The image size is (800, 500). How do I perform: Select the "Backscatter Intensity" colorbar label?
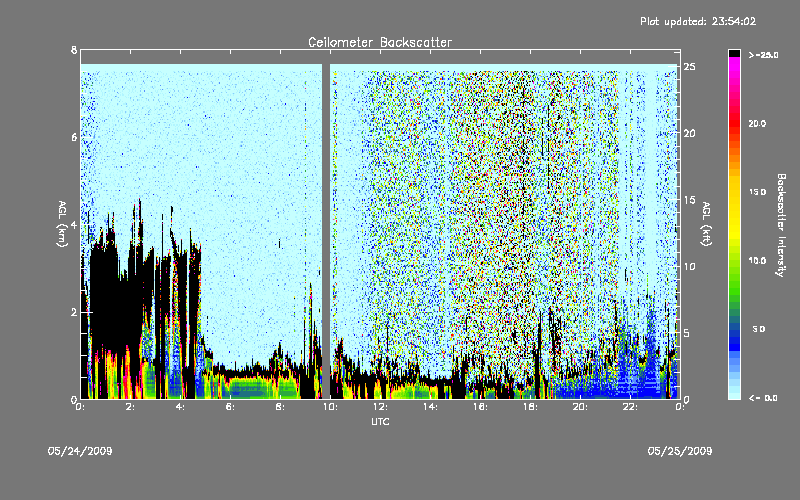pyautogui.click(x=781, y=225)
